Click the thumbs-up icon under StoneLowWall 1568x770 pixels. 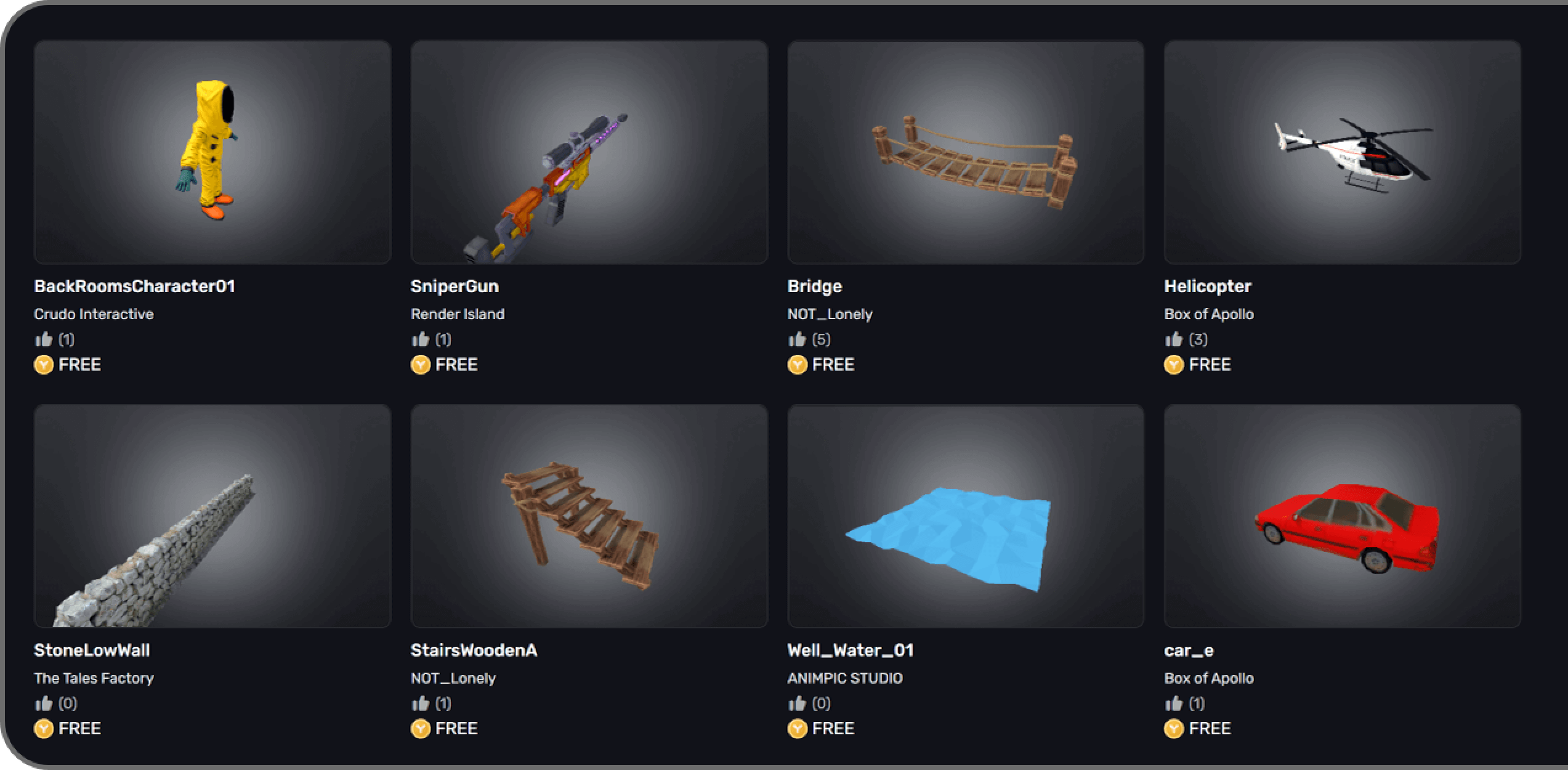(44, 703)
